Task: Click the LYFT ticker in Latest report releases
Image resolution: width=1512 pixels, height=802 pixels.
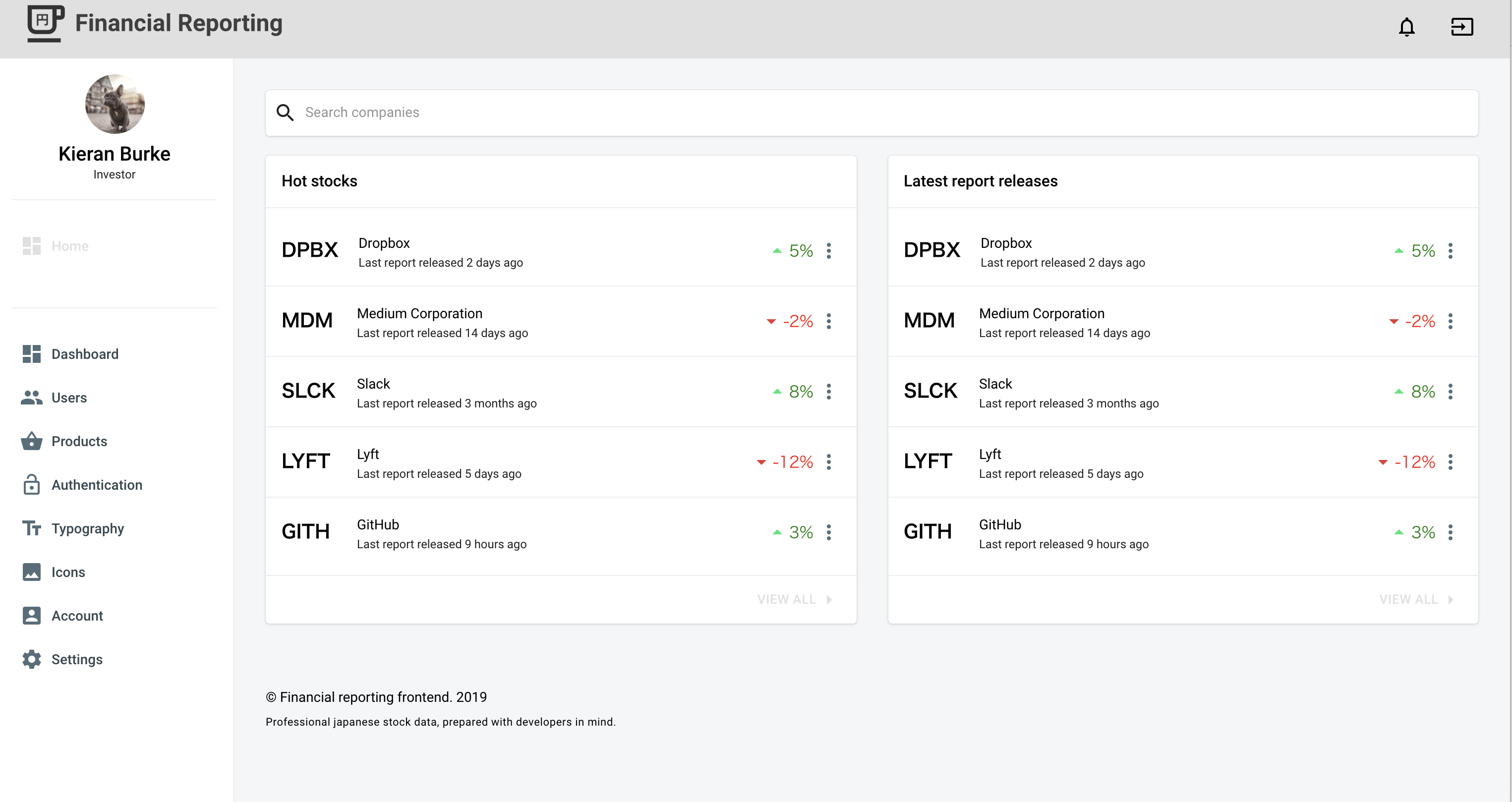Action: [x=928, y=462]
